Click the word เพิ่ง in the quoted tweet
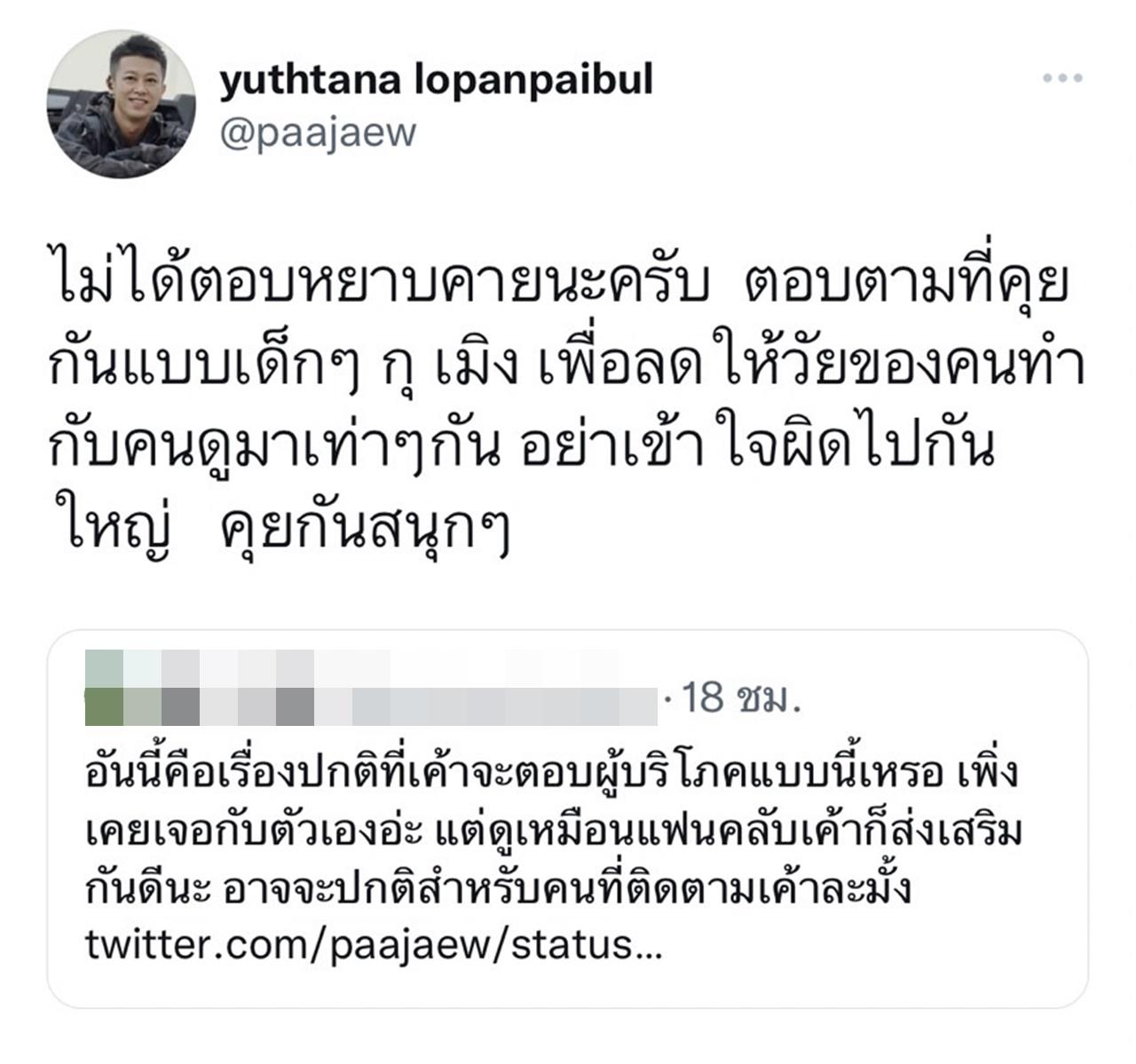Screen dimensions: 1136x1064 coord(988,773)
